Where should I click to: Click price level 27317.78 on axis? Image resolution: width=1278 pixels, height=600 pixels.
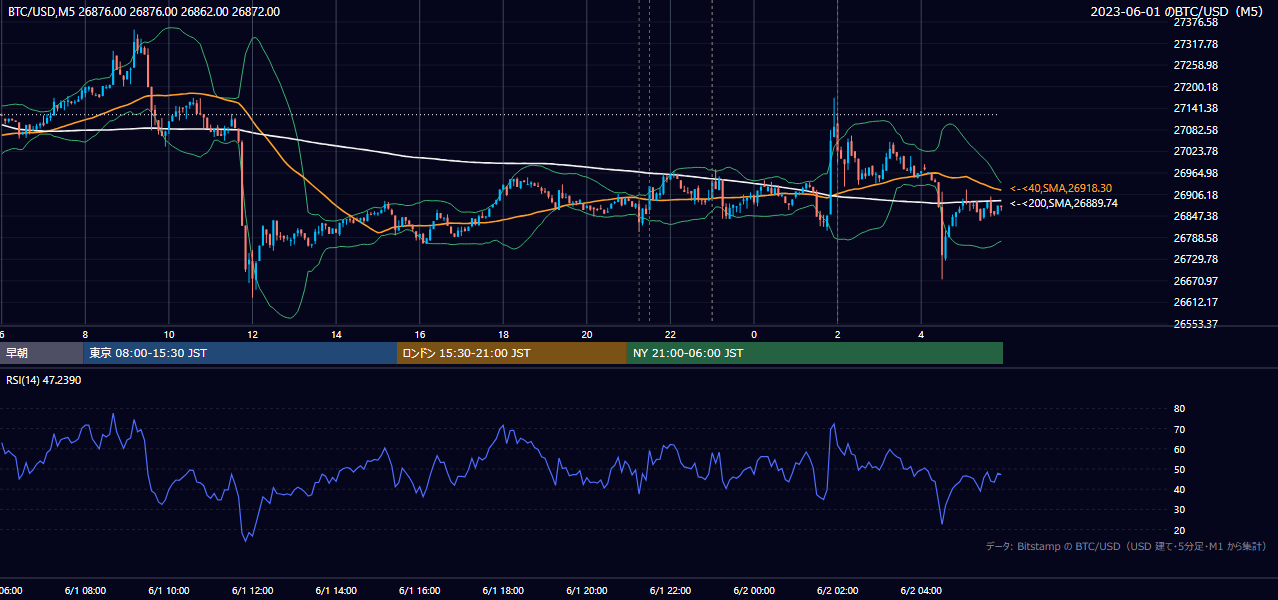[1196, 44]
